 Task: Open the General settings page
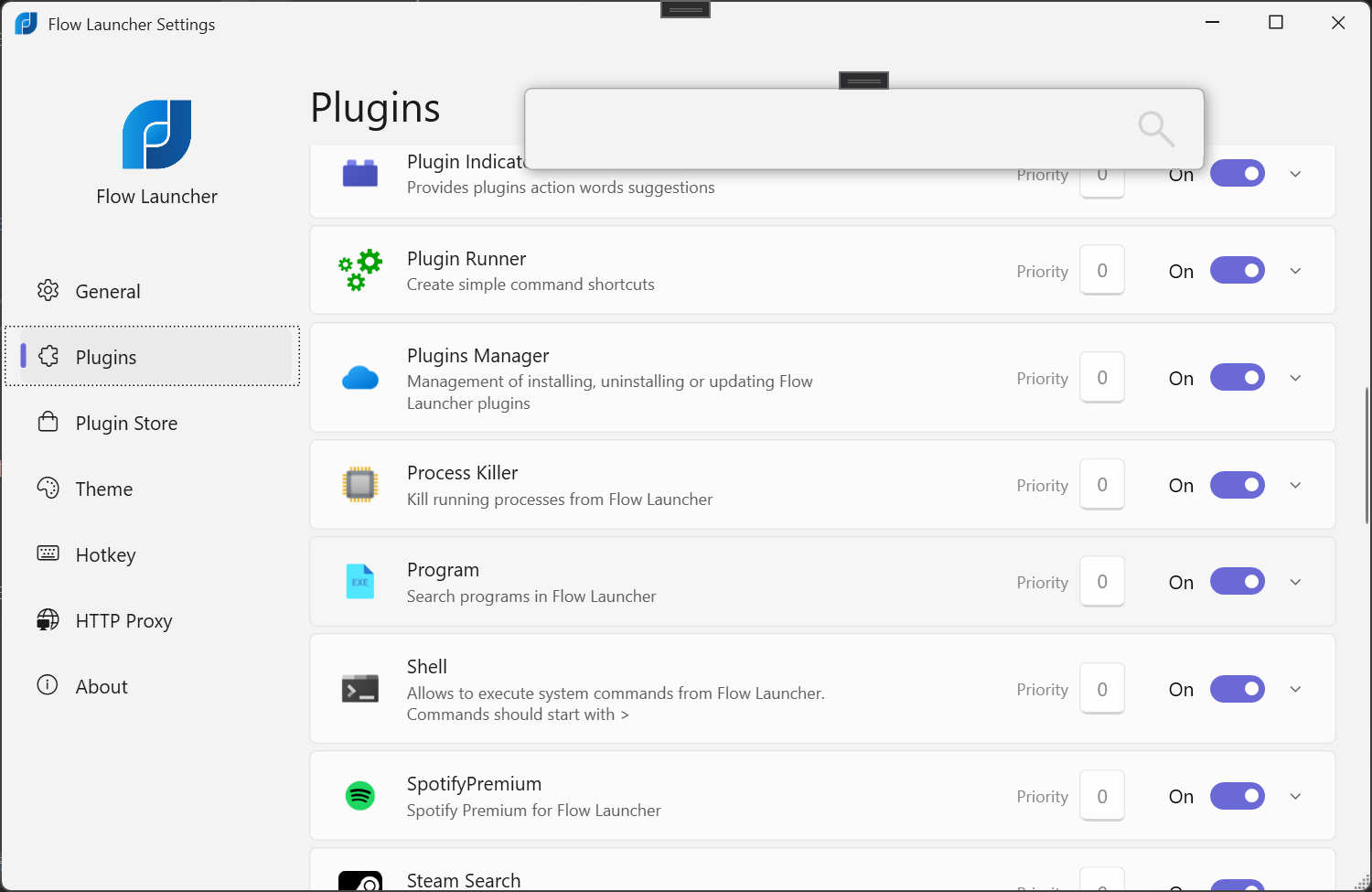point(152,291)
